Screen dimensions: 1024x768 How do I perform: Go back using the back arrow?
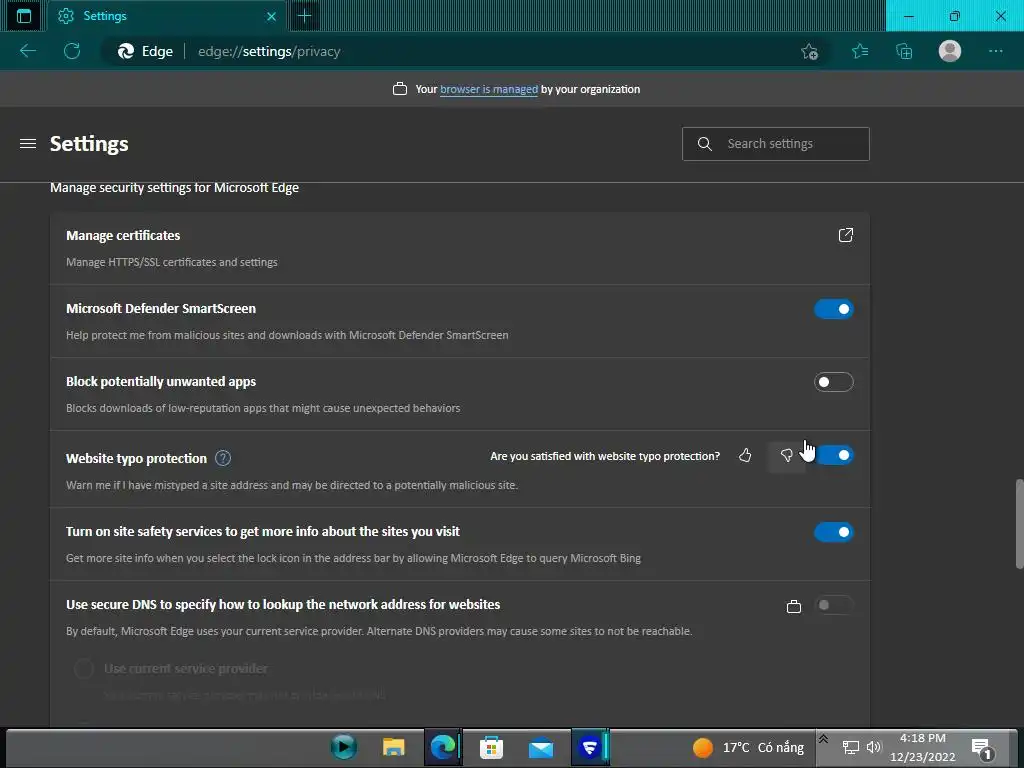tap(27, 51)
